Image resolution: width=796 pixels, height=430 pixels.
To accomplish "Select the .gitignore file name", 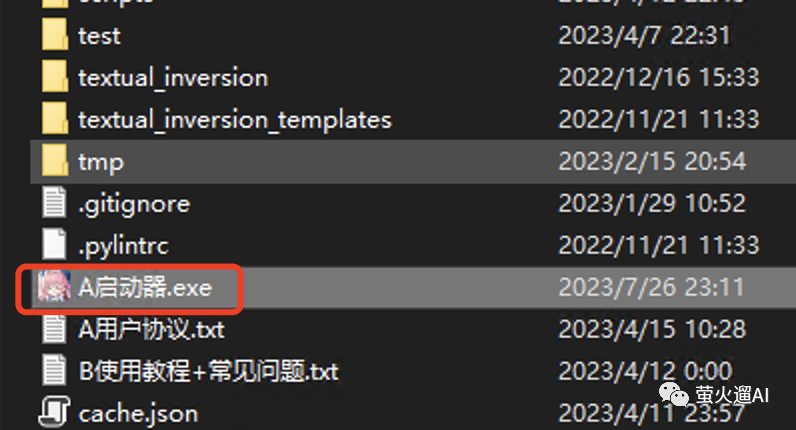I will pyautogui.click(x=135, y=205).
